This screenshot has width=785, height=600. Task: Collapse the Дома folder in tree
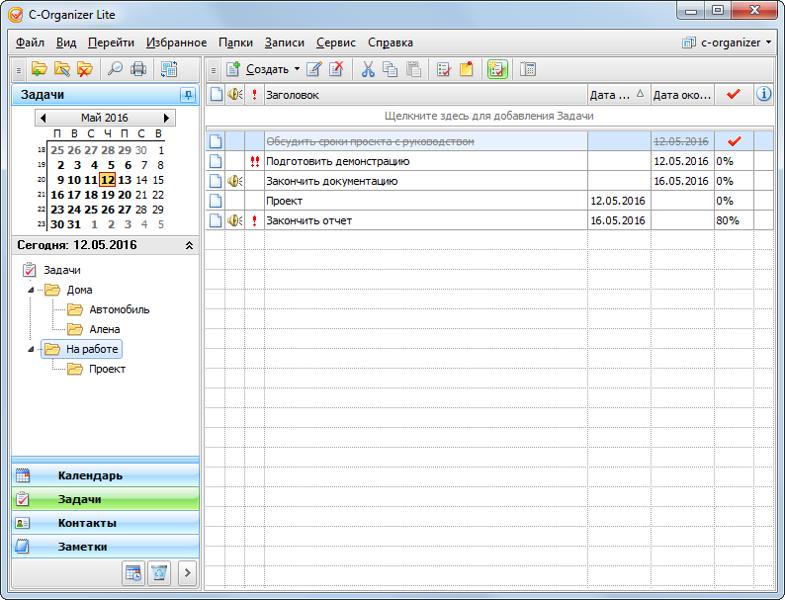[x=31, y=290]
